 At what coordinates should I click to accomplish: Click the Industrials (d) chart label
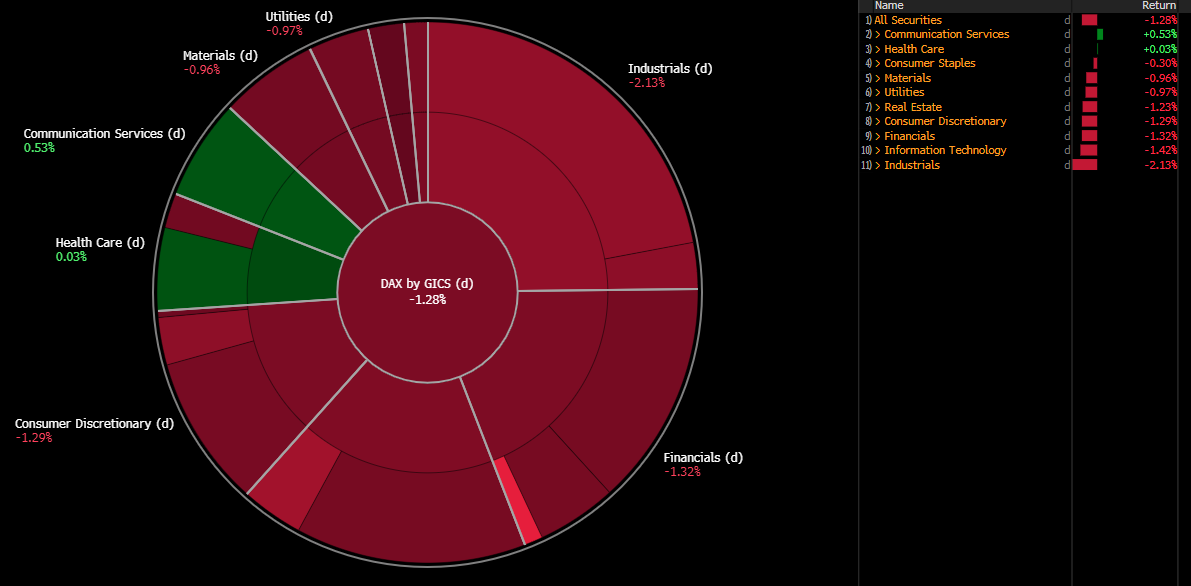pos(670,68)
